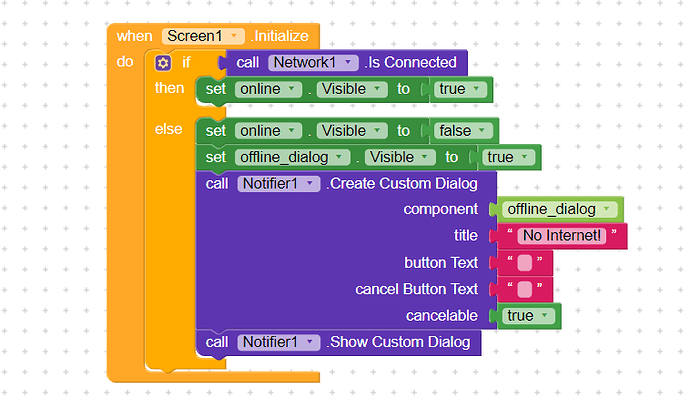Toggle the true value in the then branch
Viewport: 690px width, 397px height.
pyautogui.click(x=459, y=89)
